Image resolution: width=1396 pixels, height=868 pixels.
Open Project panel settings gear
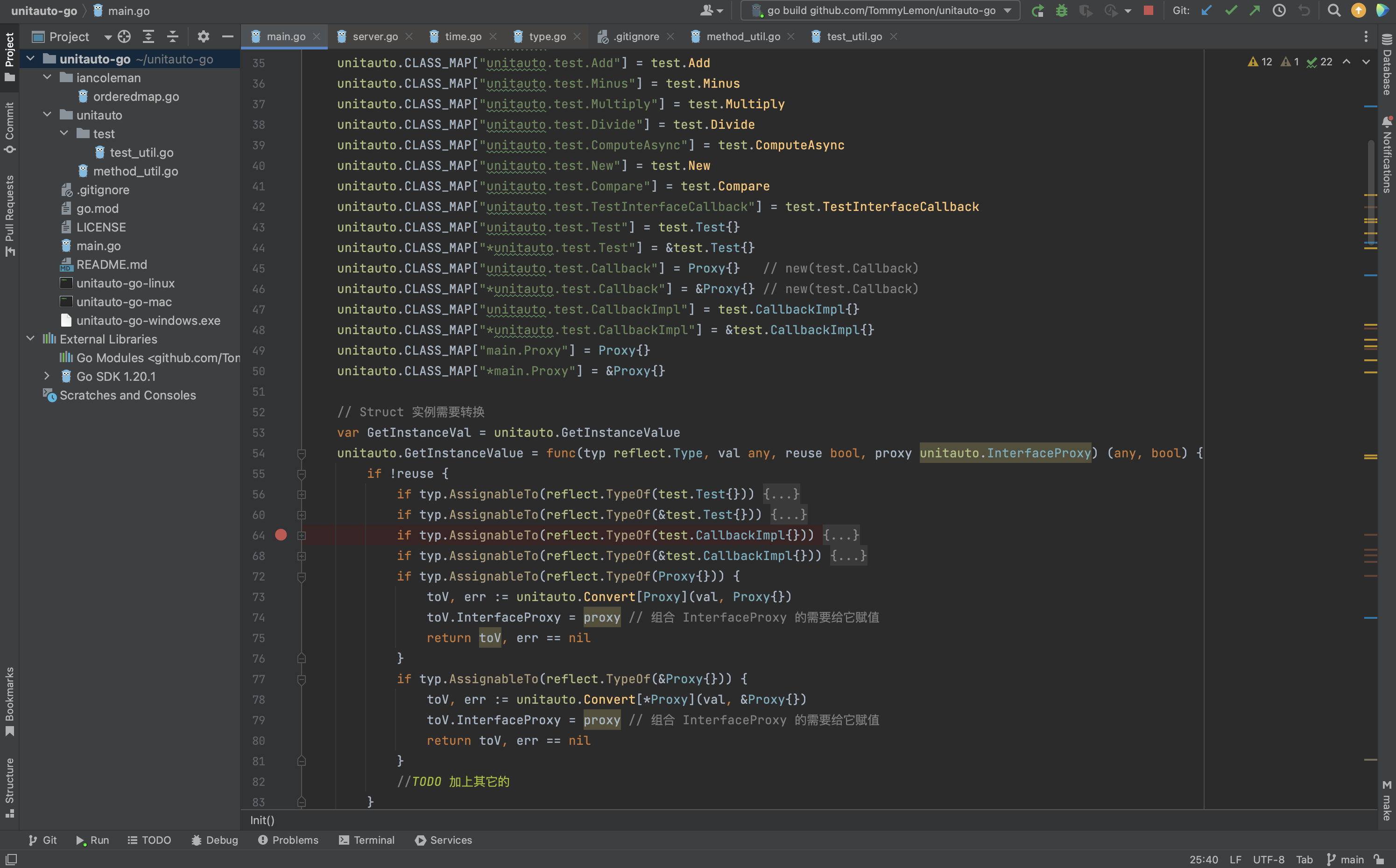pos(203,37)
